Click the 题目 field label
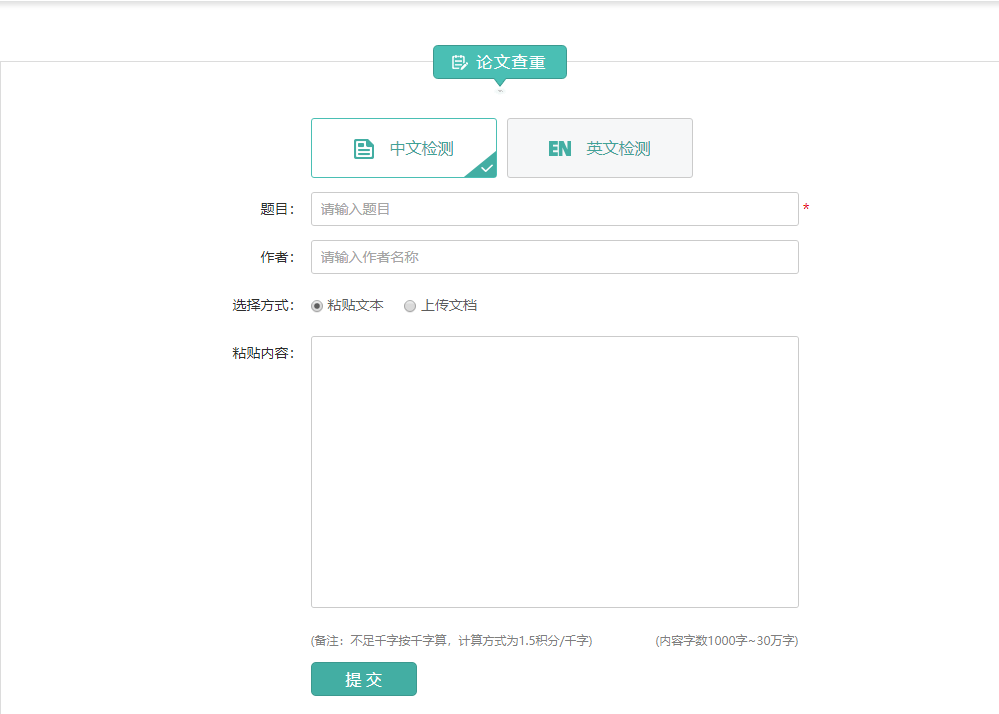 tap(276, 209)
